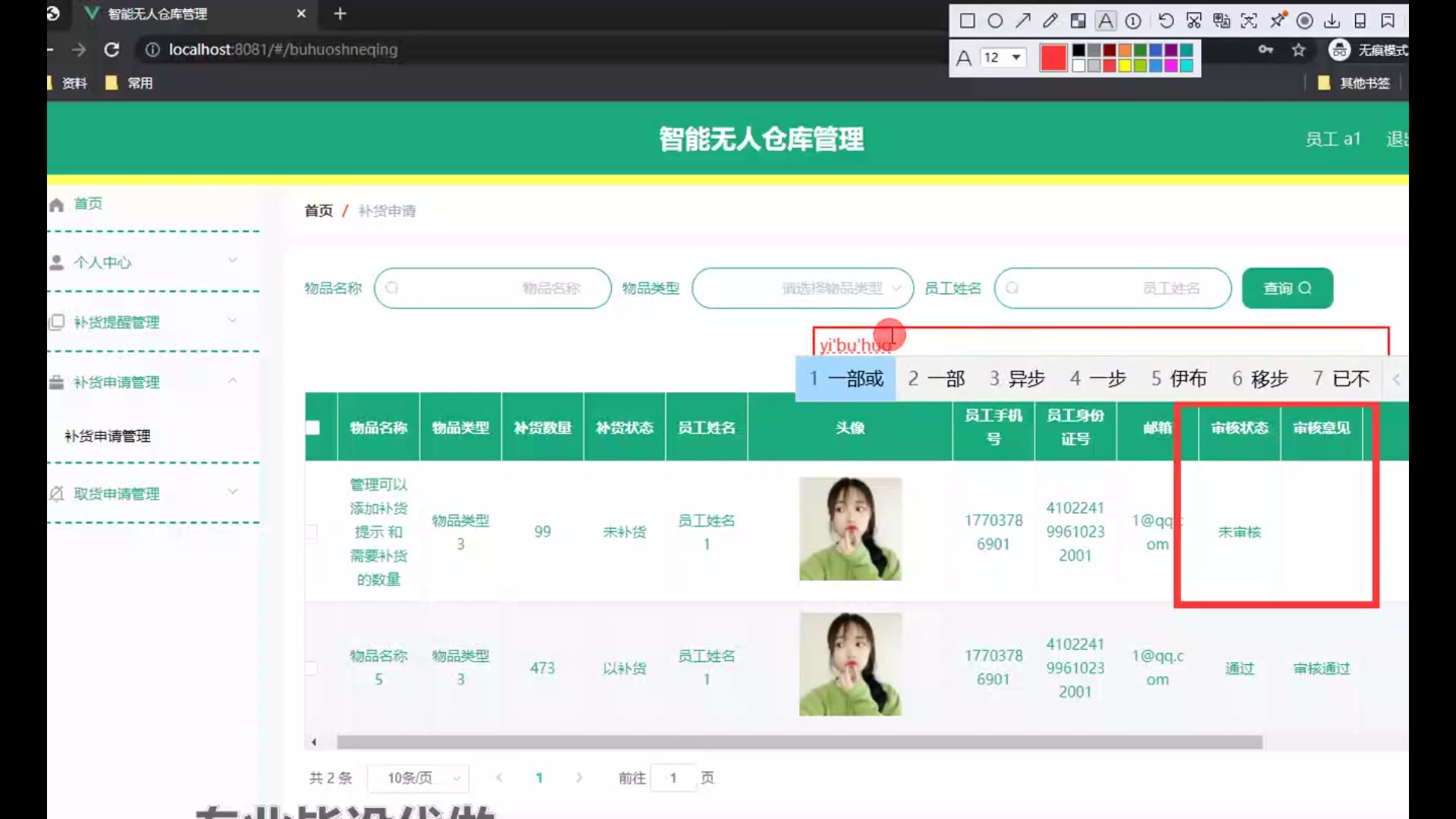Pick the yellow color swatch
The height and width of the screenshot is (819, 1456).
[1125, 66]
